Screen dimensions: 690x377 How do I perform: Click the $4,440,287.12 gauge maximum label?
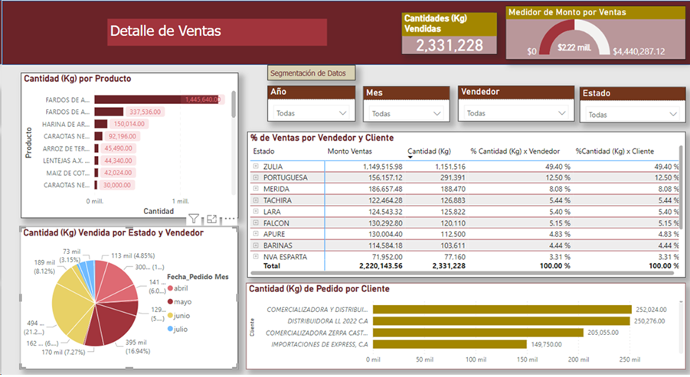(x=639, y=51)
